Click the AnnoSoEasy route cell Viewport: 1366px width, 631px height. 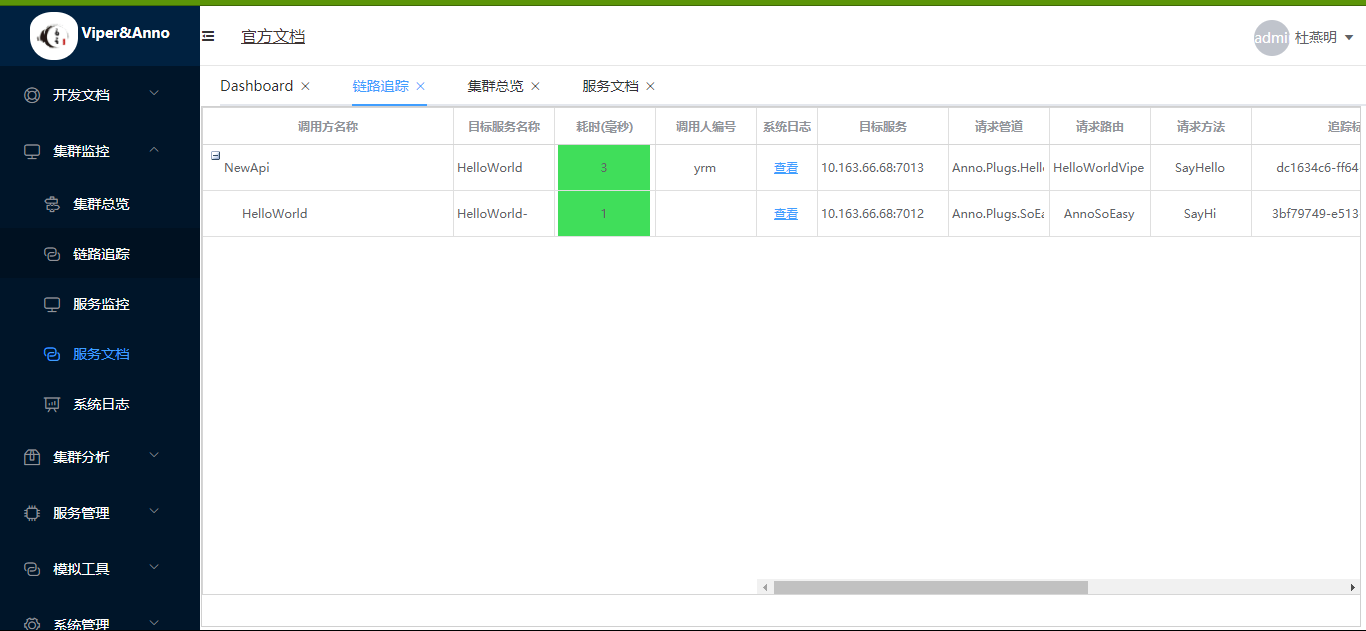pyautogui.click(x=1100, y=214)
